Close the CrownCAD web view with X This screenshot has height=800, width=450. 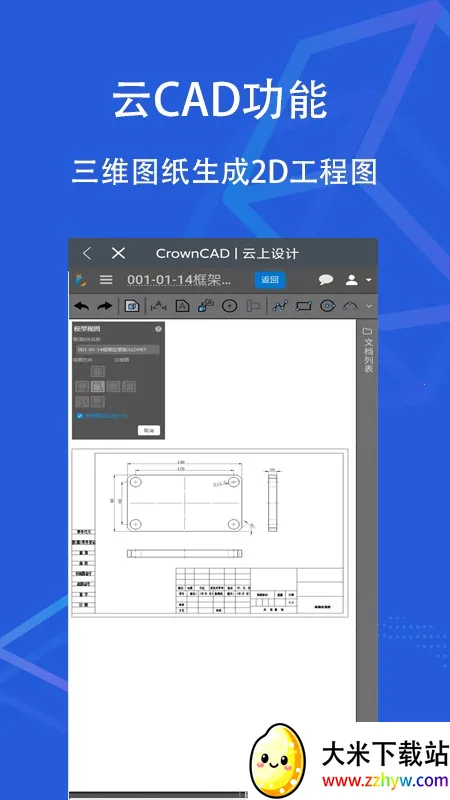point(118,253)
